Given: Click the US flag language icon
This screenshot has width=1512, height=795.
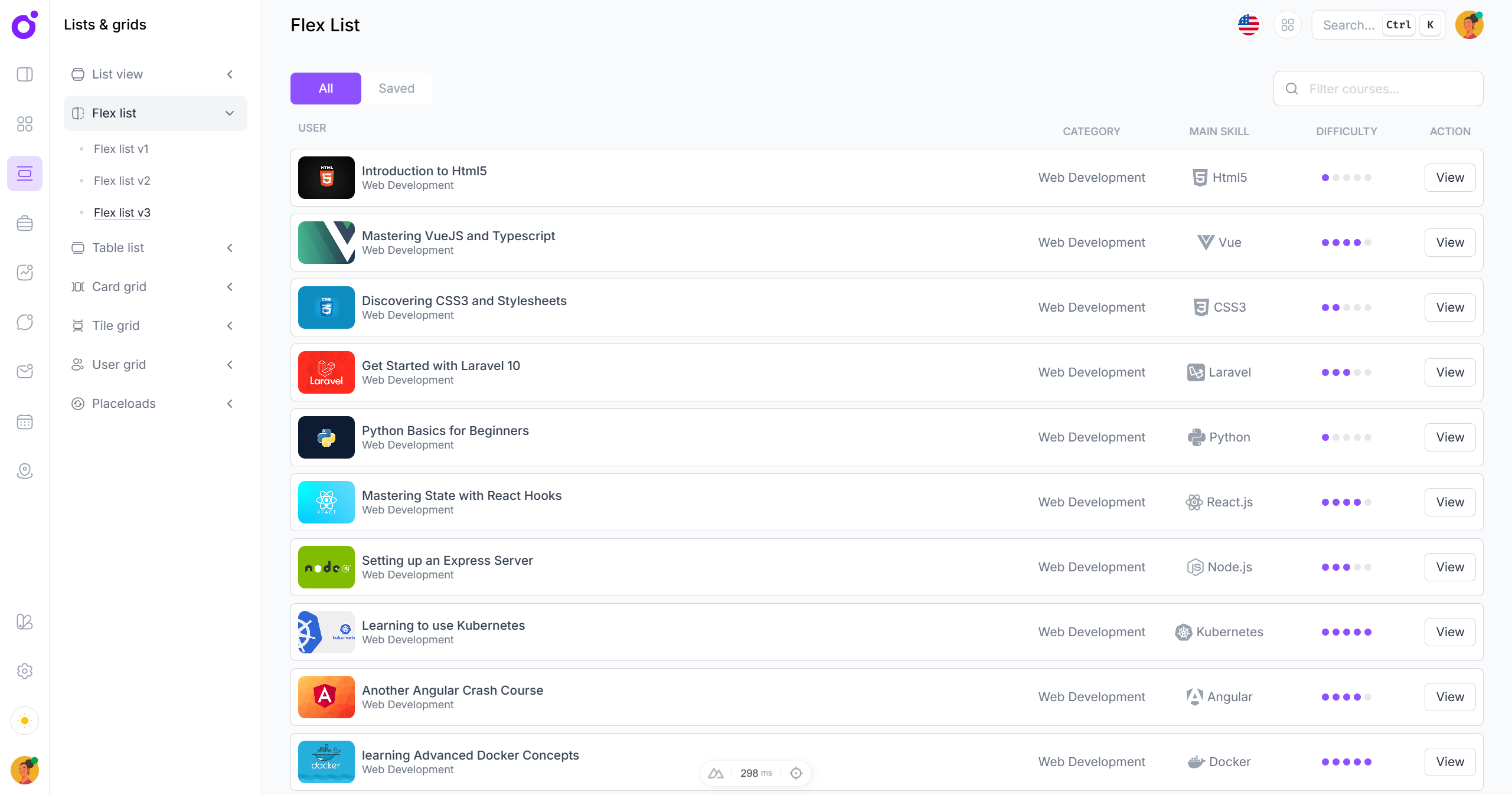Looking at the screenshot, I should coord(1248,25).
